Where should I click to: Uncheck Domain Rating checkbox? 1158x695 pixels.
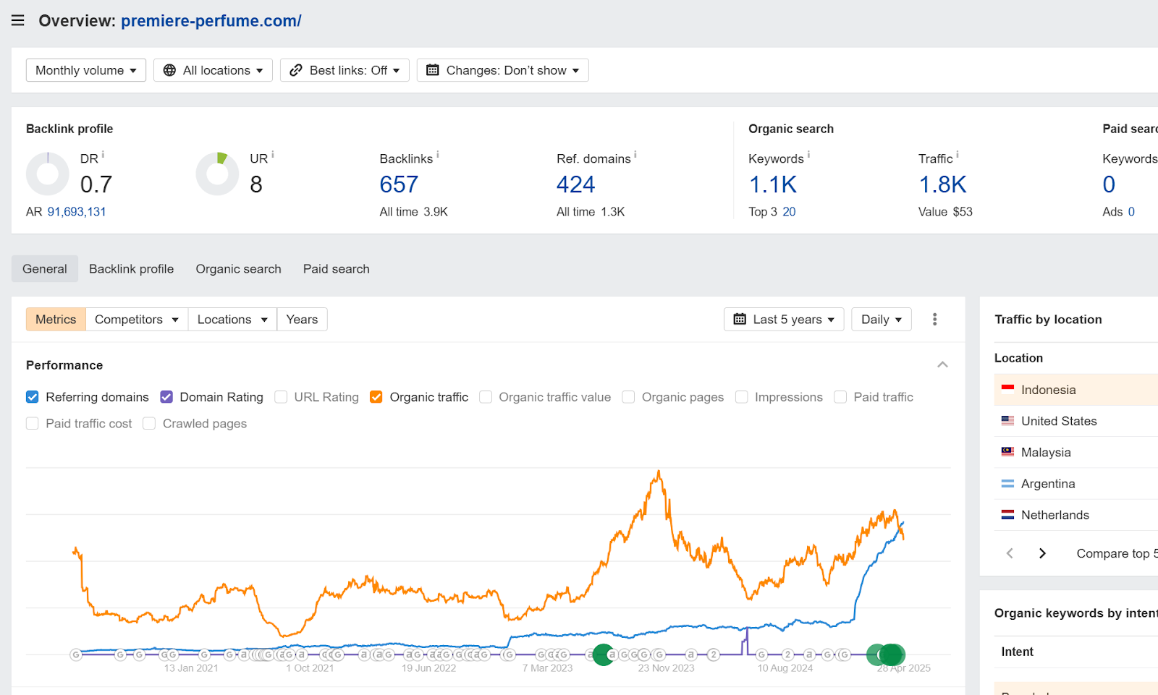pyautogui.click(x=166, y=397)
